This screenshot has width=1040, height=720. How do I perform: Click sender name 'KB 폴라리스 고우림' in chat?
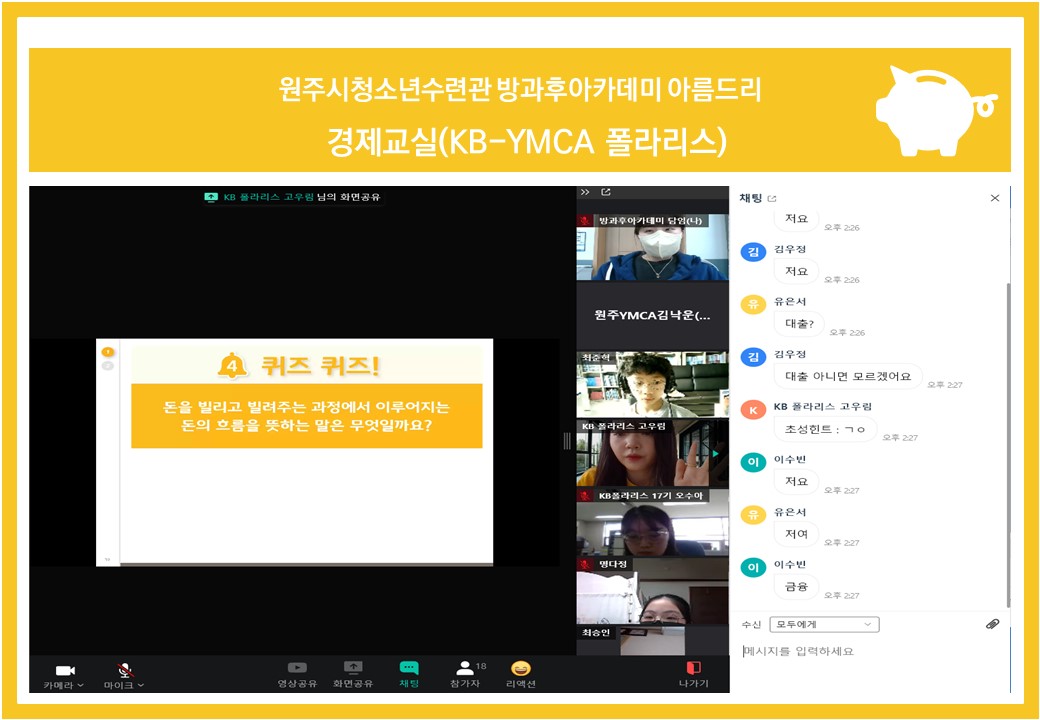822,406
